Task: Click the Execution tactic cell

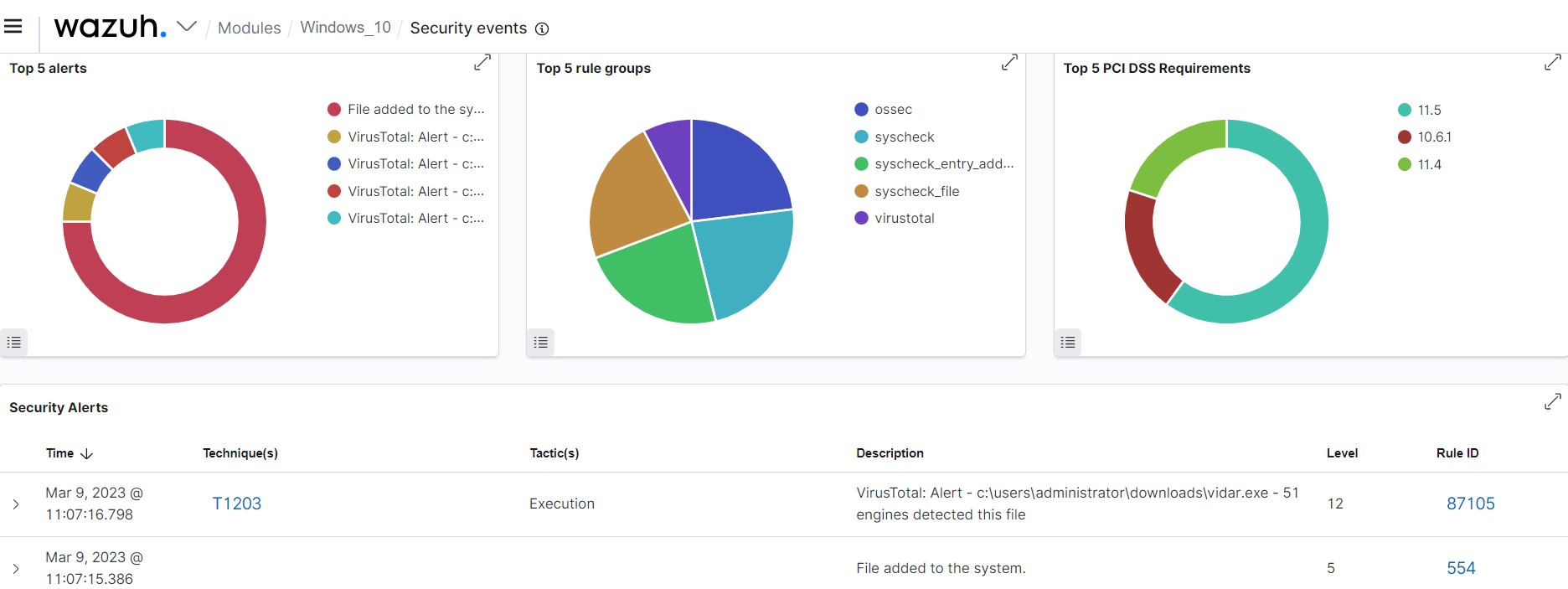Action: tap(562, 504)
